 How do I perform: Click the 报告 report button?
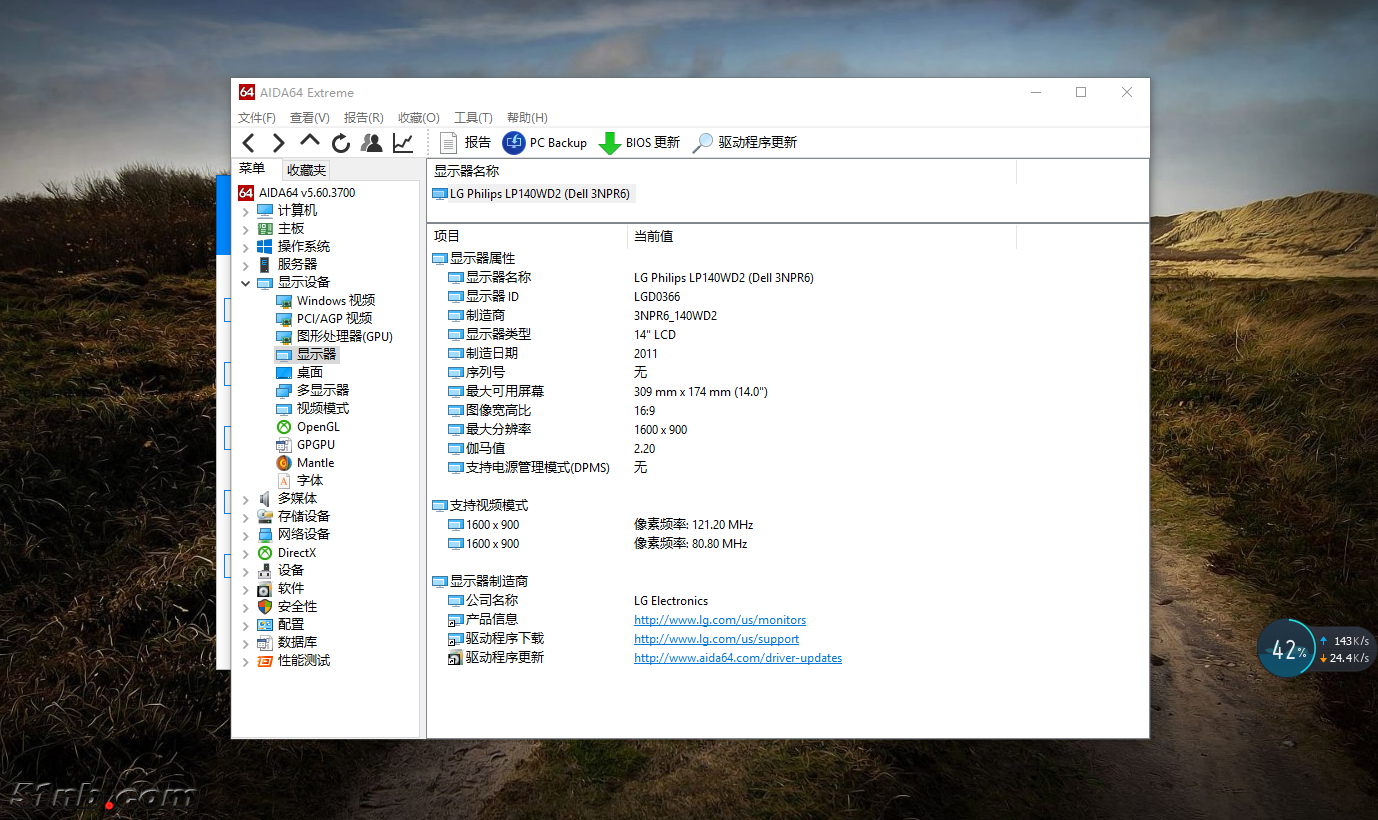(465, 143)
